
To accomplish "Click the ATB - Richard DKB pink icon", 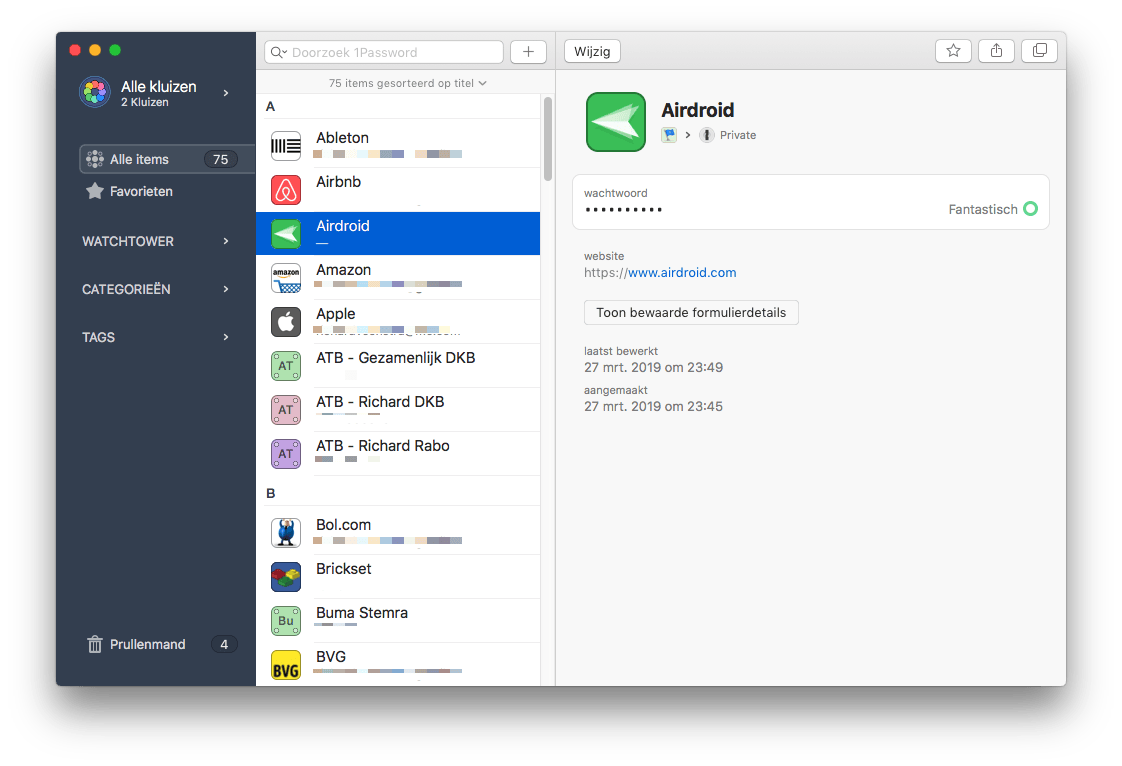I will [x=286, y=410].
